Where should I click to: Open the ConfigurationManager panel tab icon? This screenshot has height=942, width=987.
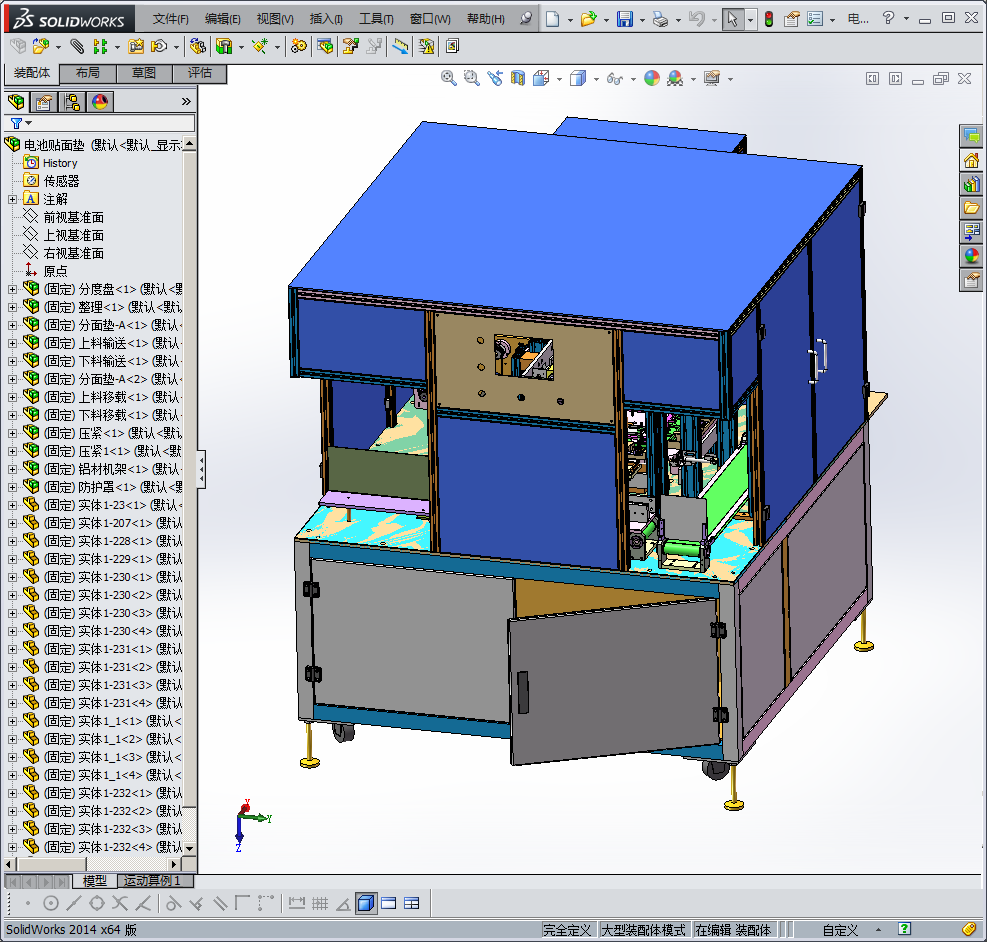point(72,102)
